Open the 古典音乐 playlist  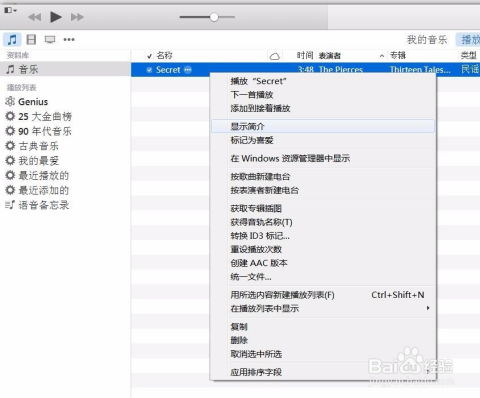(32, 146)
